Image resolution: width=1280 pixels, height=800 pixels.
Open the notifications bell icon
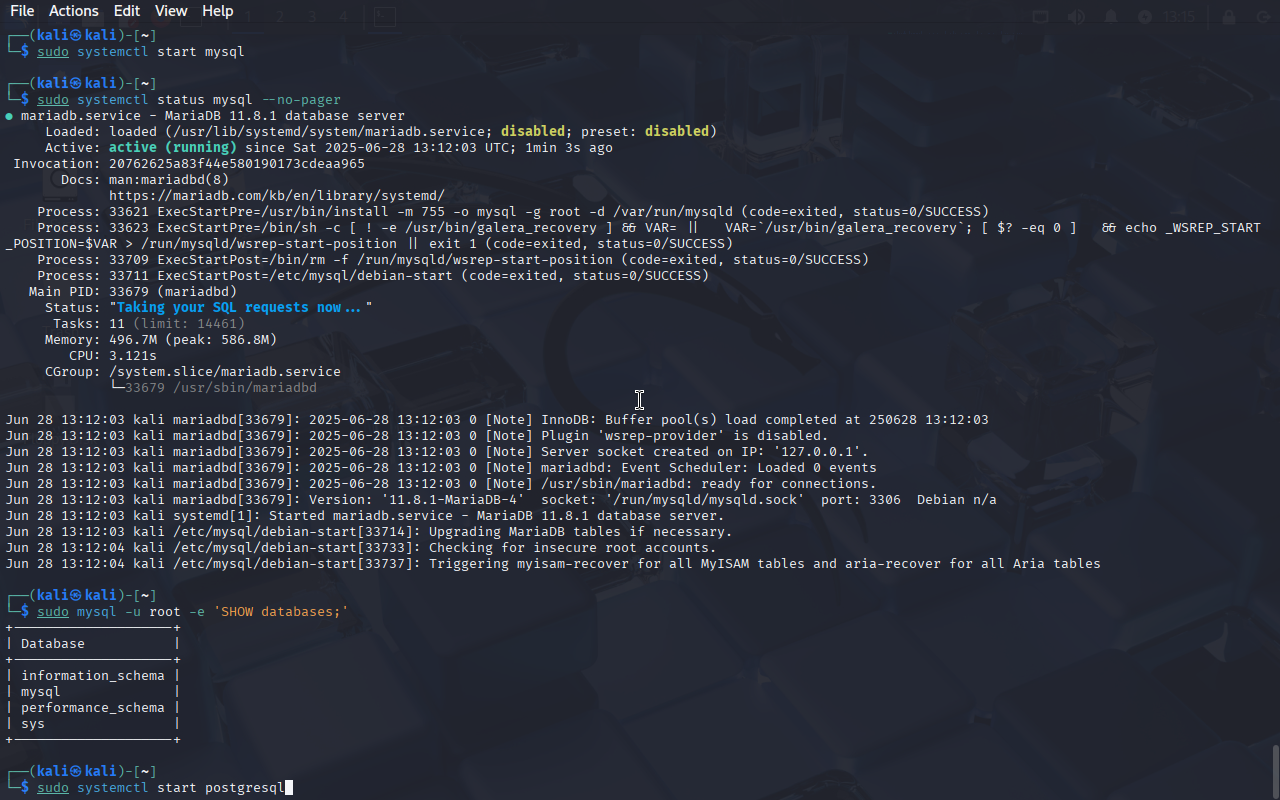(1111, 17)
